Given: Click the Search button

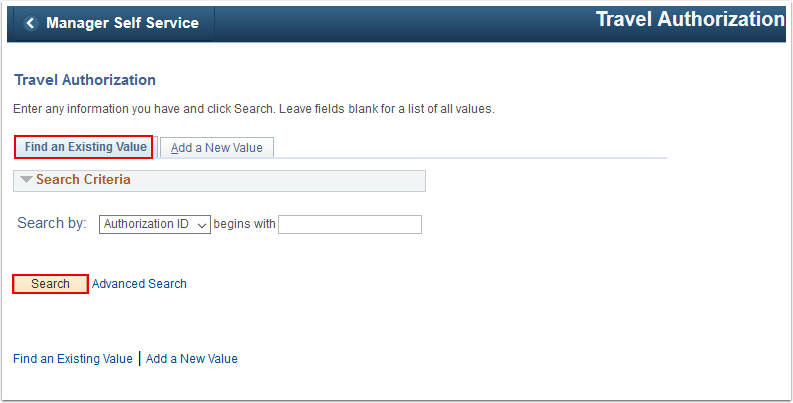Looking at the screenshot, I should (x=51, y=284).
